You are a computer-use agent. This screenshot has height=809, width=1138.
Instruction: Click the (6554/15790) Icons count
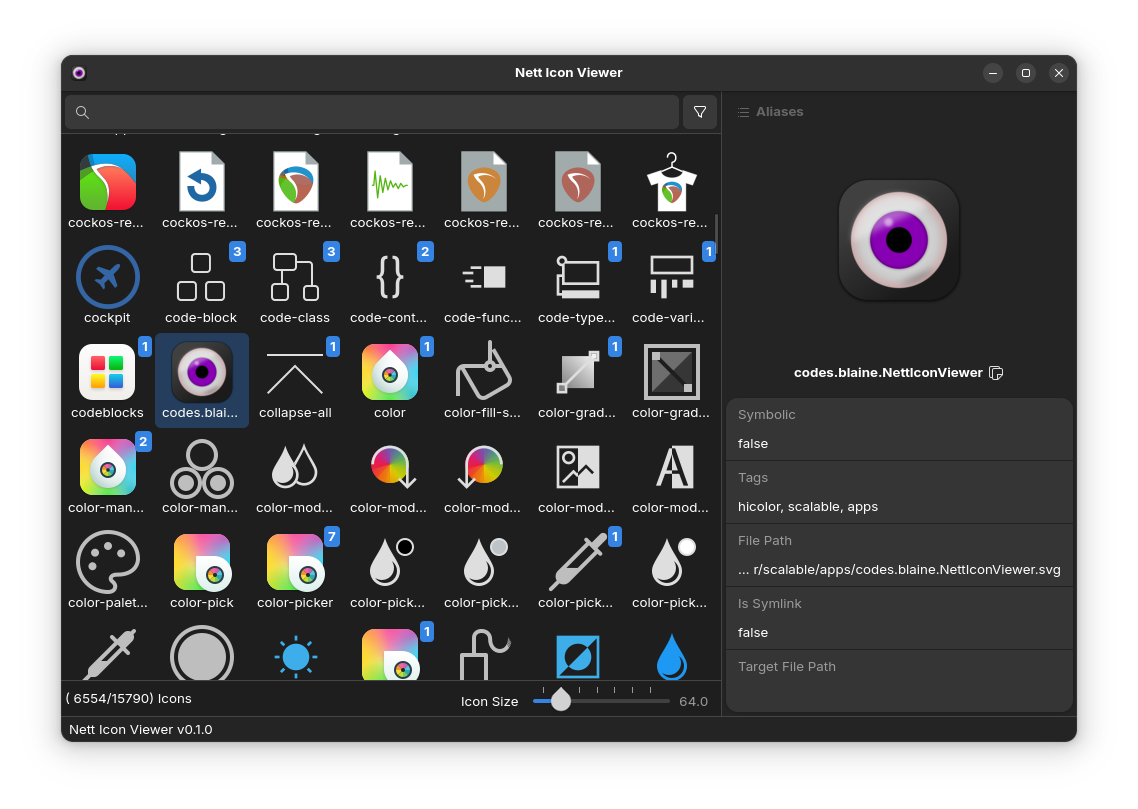(x=128, y=699)
